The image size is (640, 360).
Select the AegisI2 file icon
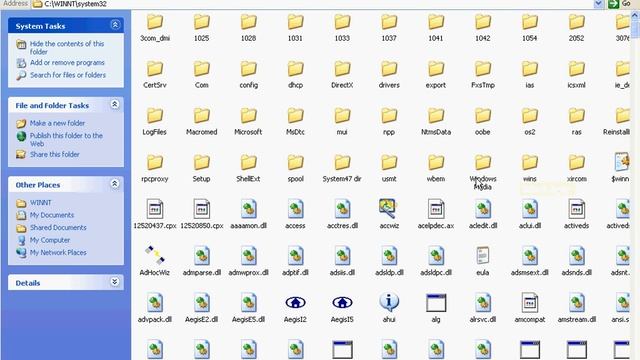click(x=295, y=302)
